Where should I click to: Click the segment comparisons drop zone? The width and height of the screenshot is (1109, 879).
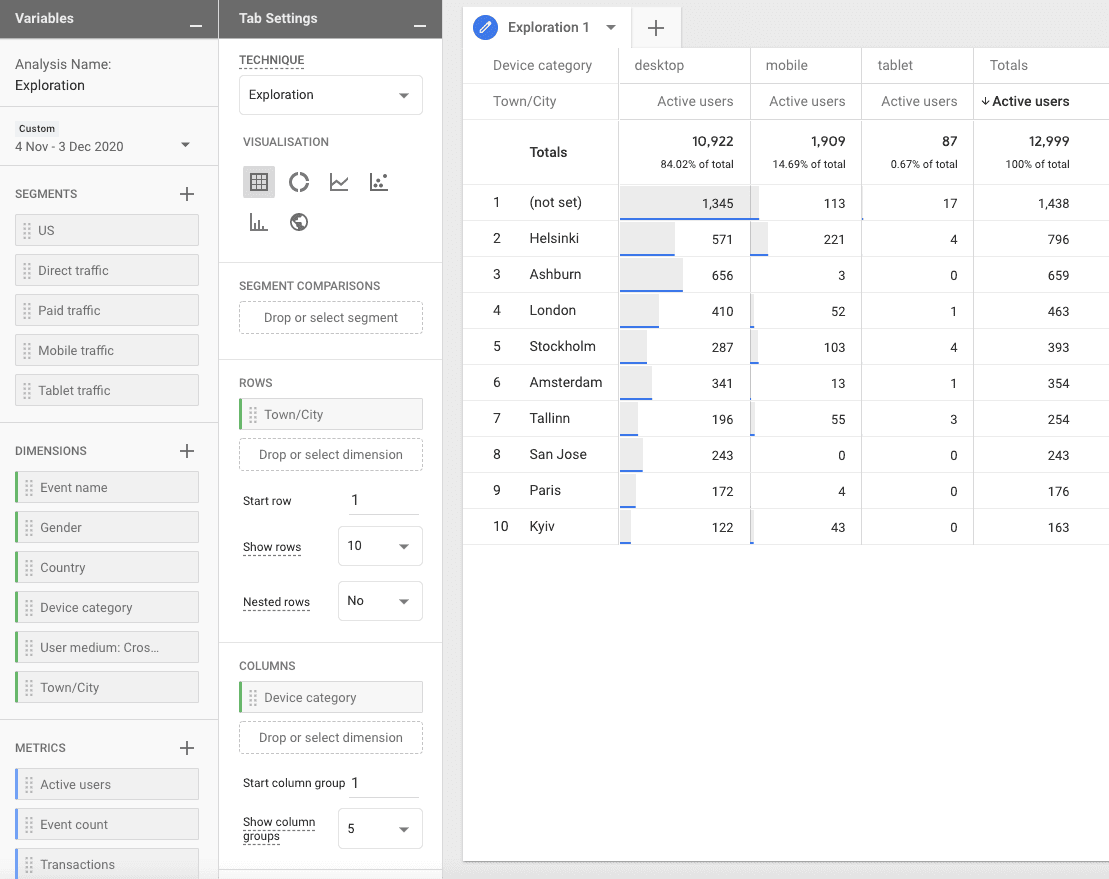point(330,318)
